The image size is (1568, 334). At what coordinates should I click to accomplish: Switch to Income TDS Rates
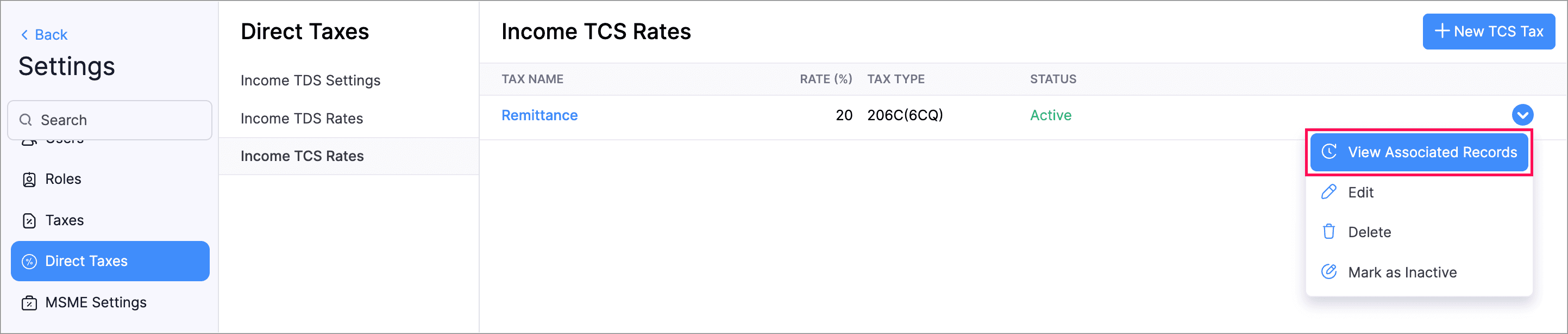[x=302, y=118]
